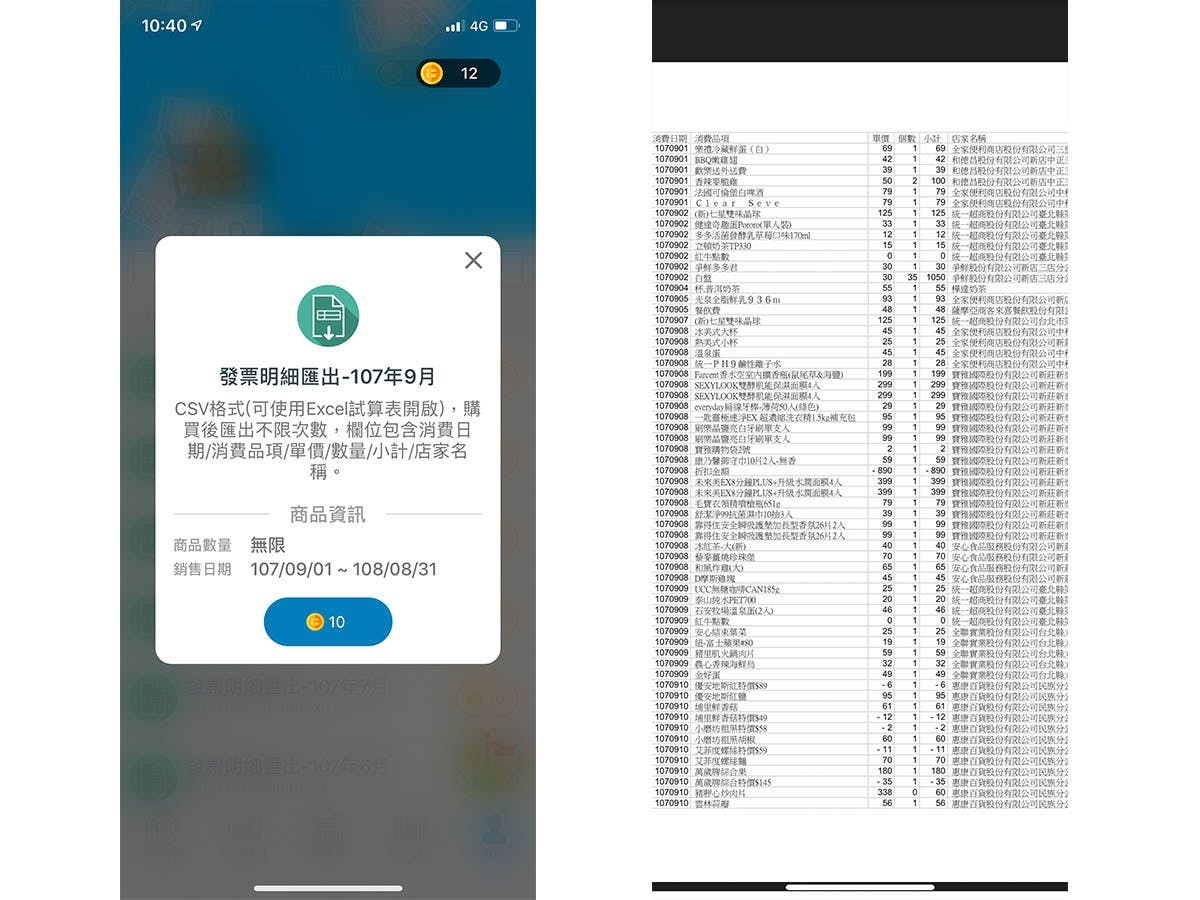Select the 個數 column header
This screenshot has width=1200, height=900.
point(907,138)
